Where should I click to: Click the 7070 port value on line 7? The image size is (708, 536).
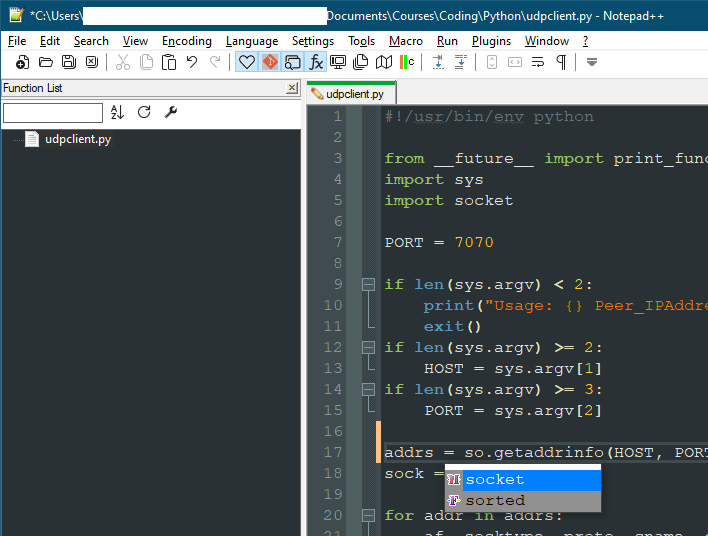(474, 242)
